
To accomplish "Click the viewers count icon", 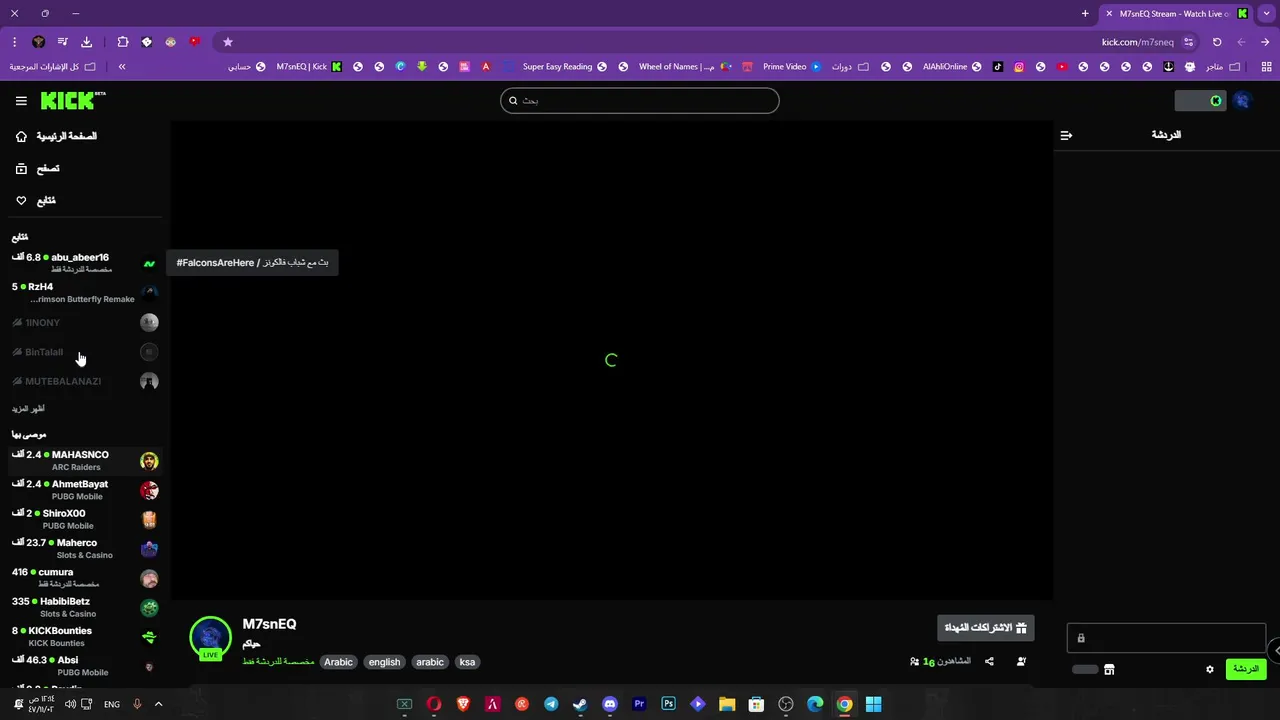I will (x=915, y=662).
